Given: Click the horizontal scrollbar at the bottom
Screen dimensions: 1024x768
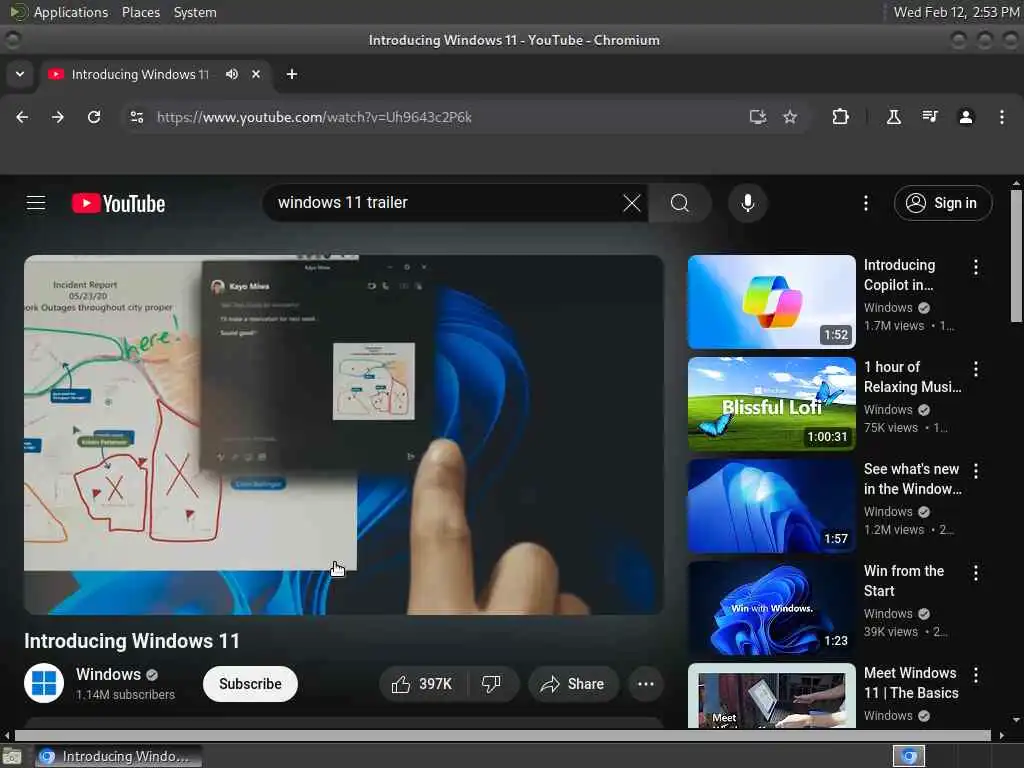Looking at the screenshot, I should 503,735.
